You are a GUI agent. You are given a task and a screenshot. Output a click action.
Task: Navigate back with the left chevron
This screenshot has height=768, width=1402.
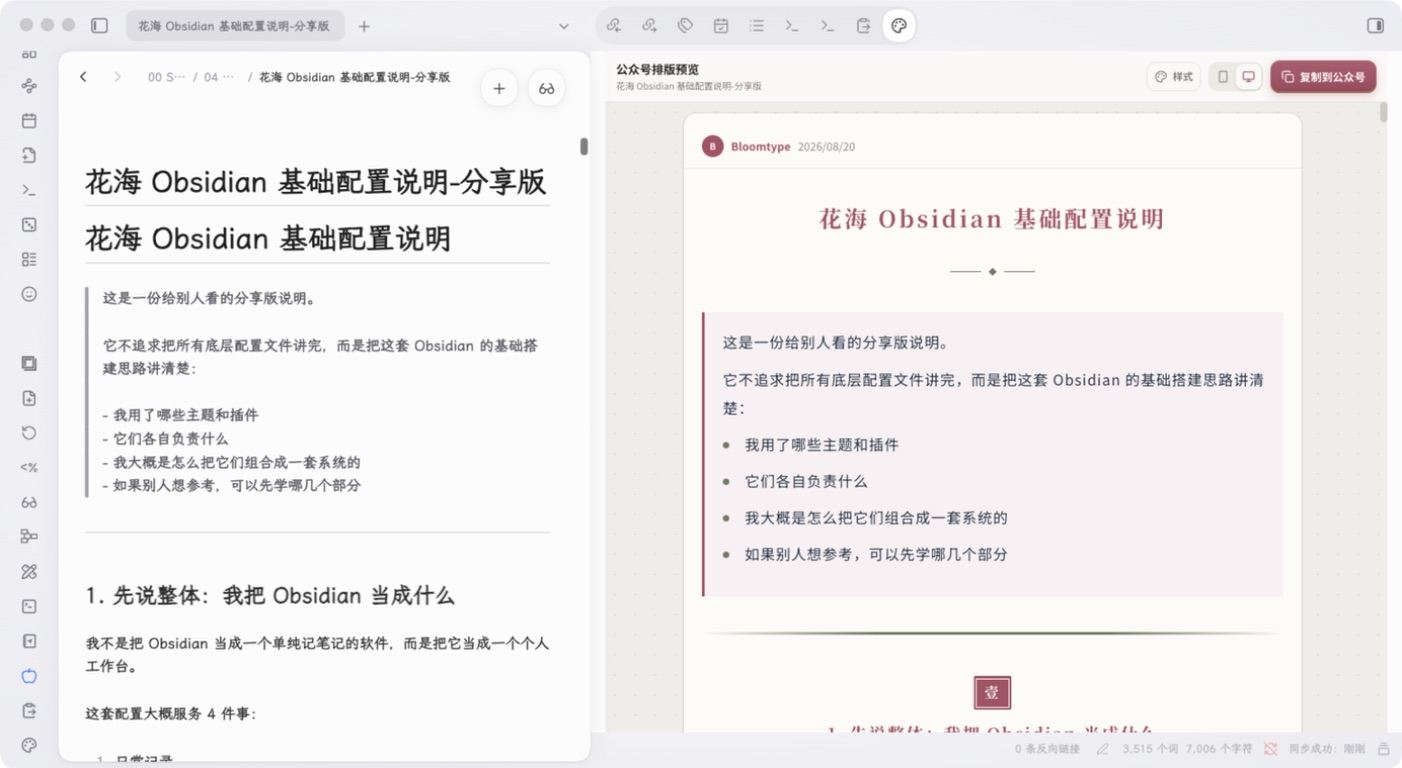coord(83,77)
